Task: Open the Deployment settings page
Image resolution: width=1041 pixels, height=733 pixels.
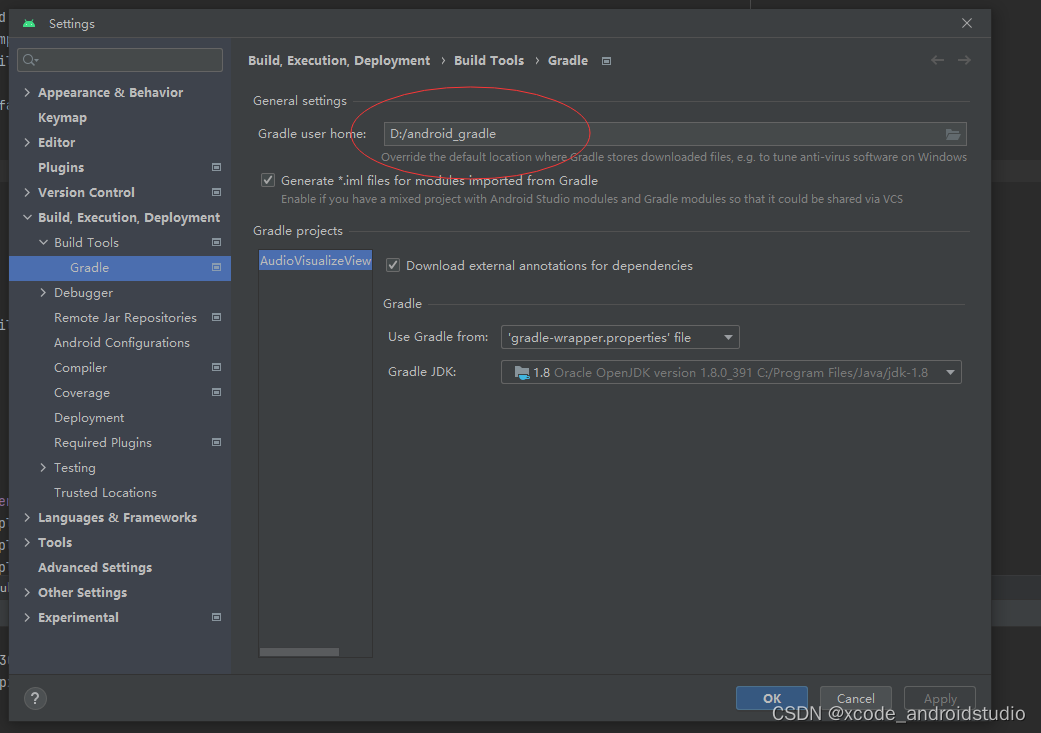Action: coord(89,418)
